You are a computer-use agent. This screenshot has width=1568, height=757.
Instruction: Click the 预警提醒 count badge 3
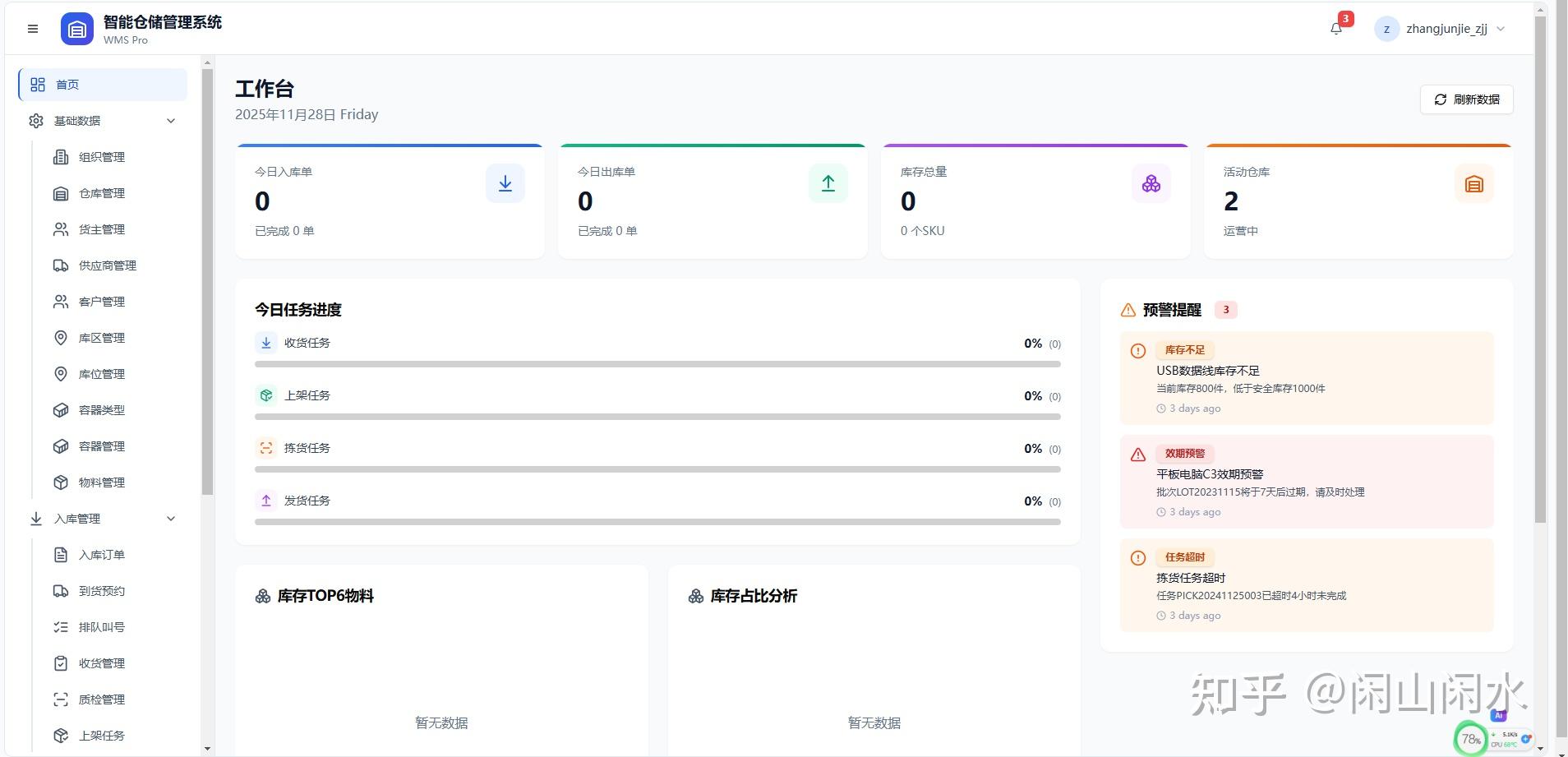point(1226,310)
